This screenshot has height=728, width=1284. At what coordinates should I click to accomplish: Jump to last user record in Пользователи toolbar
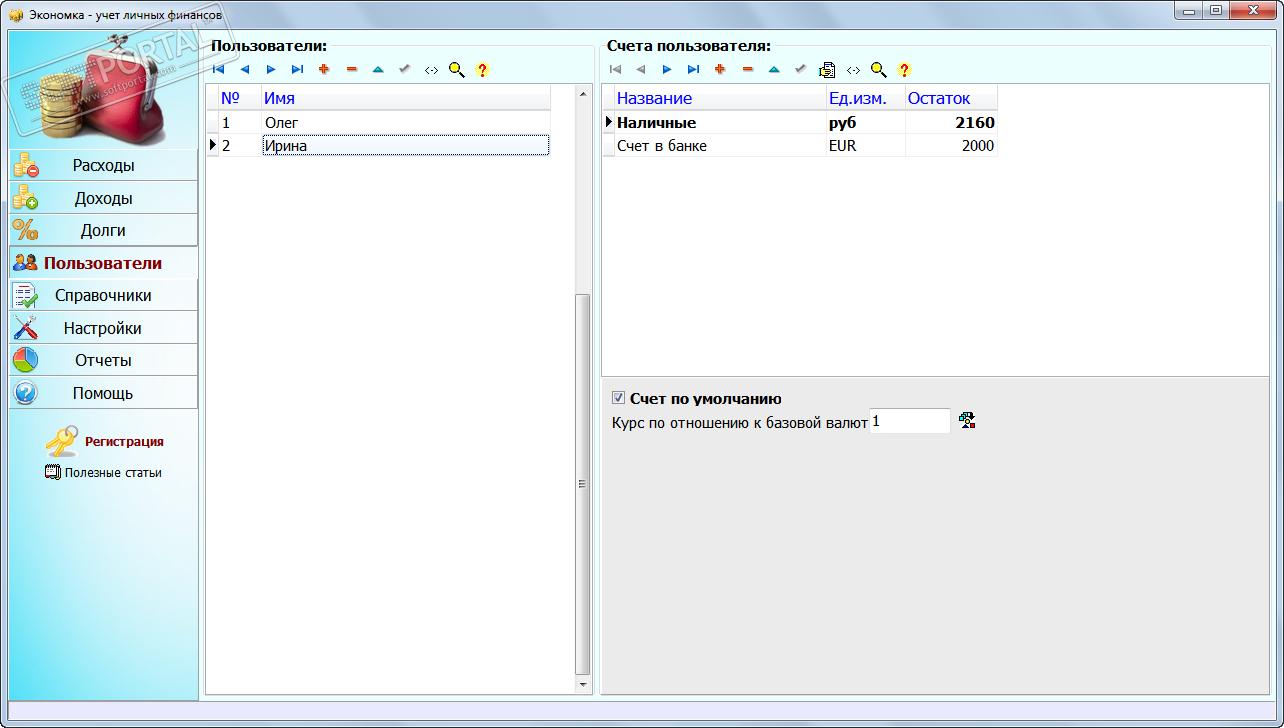pos(297,70)
